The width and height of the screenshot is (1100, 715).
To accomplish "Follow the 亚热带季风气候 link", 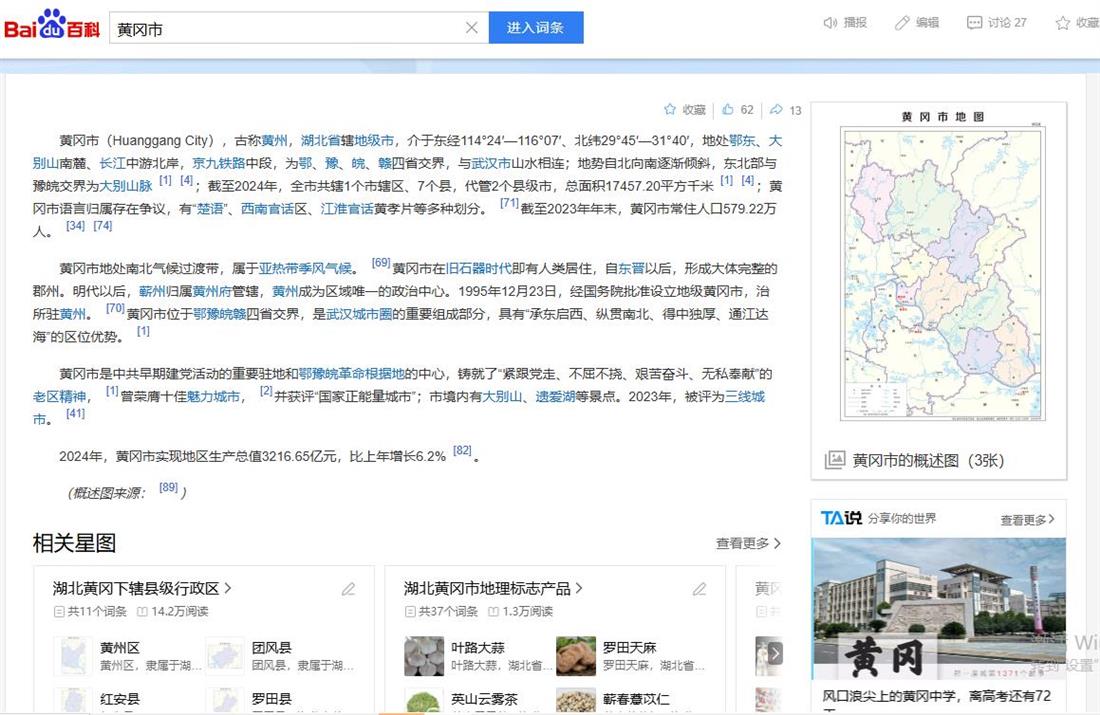I will 305,268.
